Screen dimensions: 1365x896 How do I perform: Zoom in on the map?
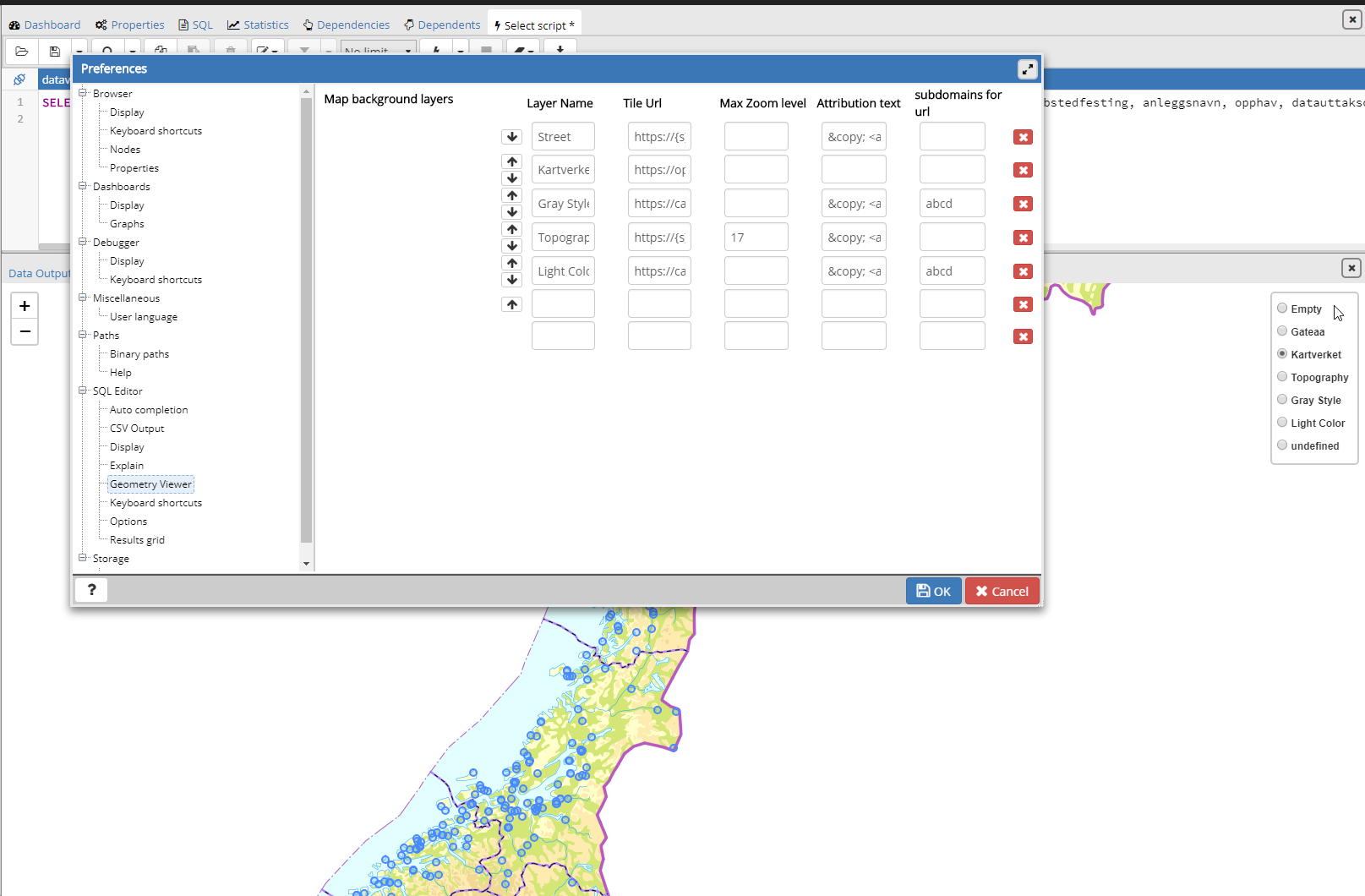[x=25, y=306]
